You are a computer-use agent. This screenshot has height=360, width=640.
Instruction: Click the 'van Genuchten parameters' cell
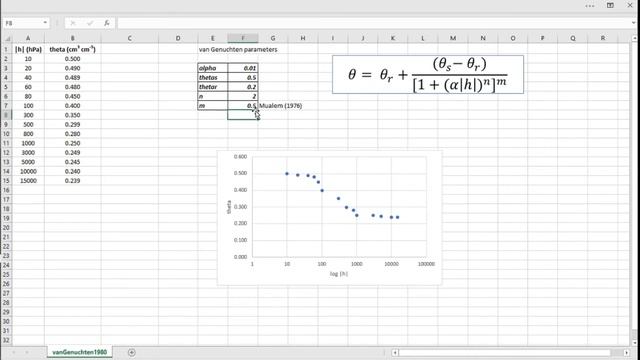point(238,49)
